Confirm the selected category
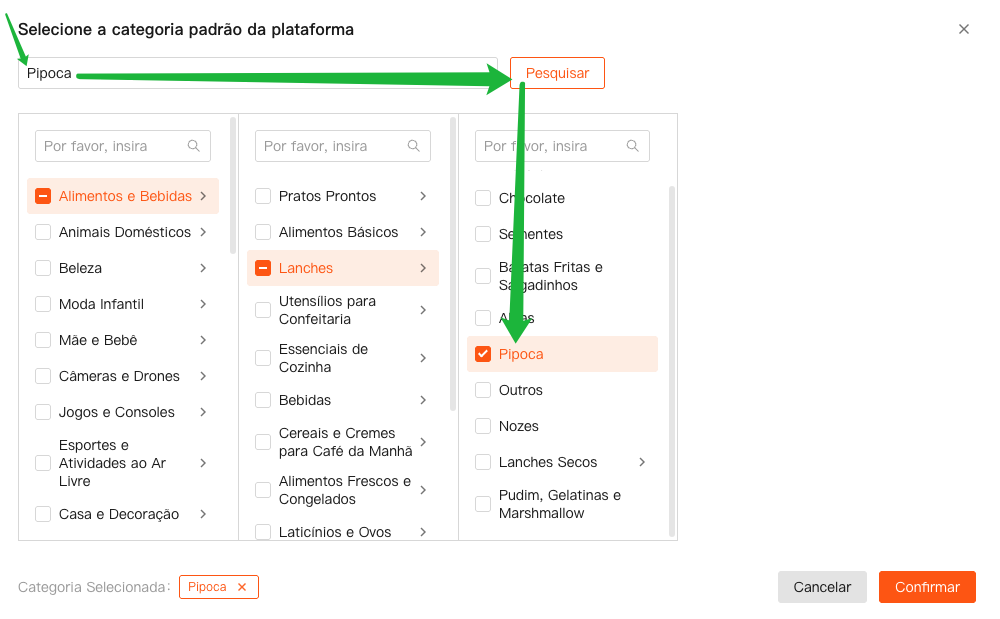 coord(926,587)
